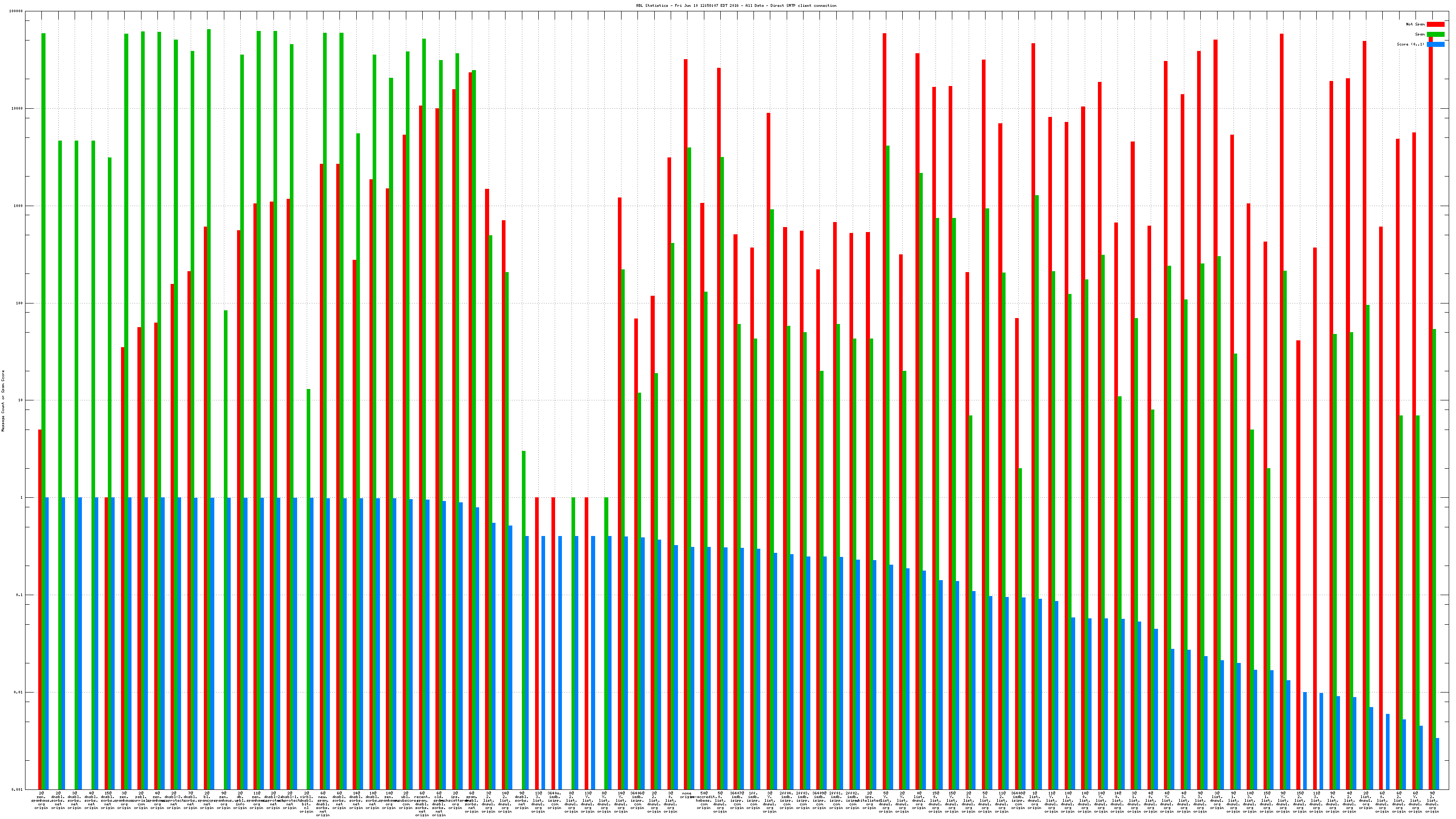Click the 'db.wpbl.info' x-axis label
This screenshot has height=819, width=1456.
pos(240,800)
